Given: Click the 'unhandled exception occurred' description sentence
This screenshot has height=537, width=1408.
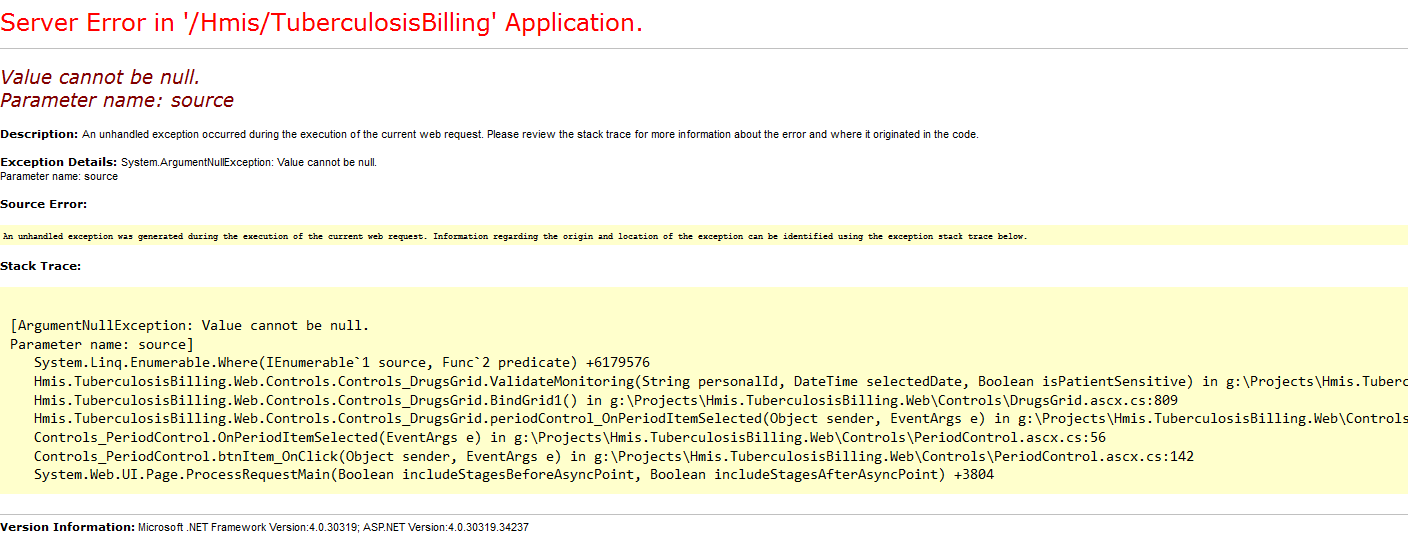Looking at the screenshot, I should (530, 134).
